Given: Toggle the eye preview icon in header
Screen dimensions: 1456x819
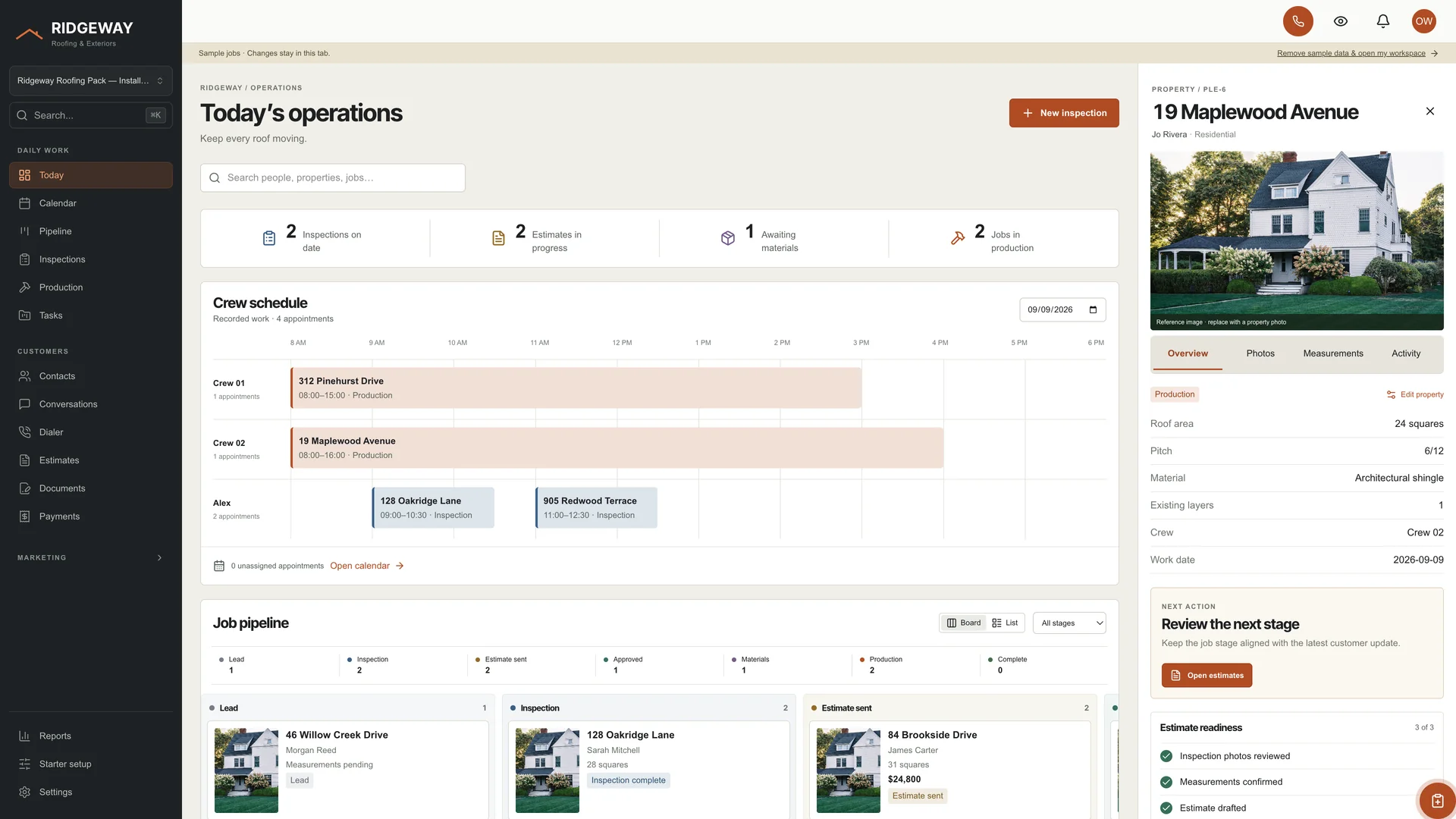Looking at the screenshot, I should (1341, 21).
